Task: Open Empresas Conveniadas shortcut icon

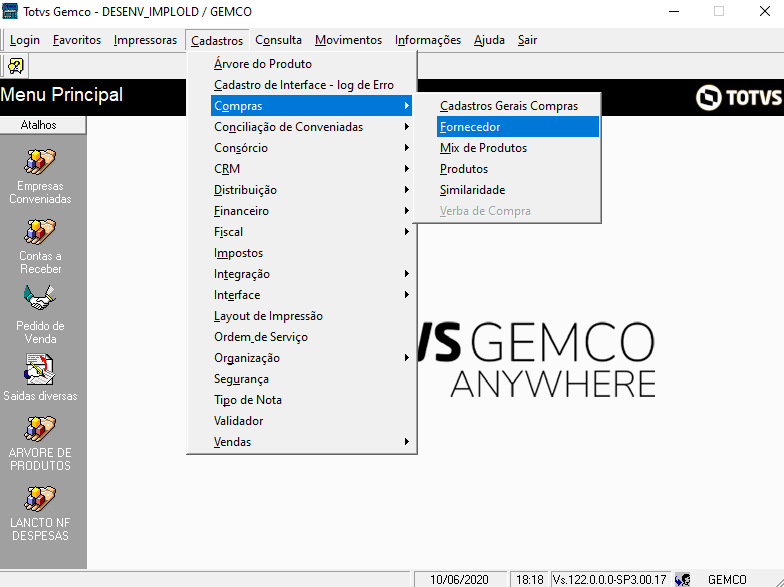Action: coord(40,162)
